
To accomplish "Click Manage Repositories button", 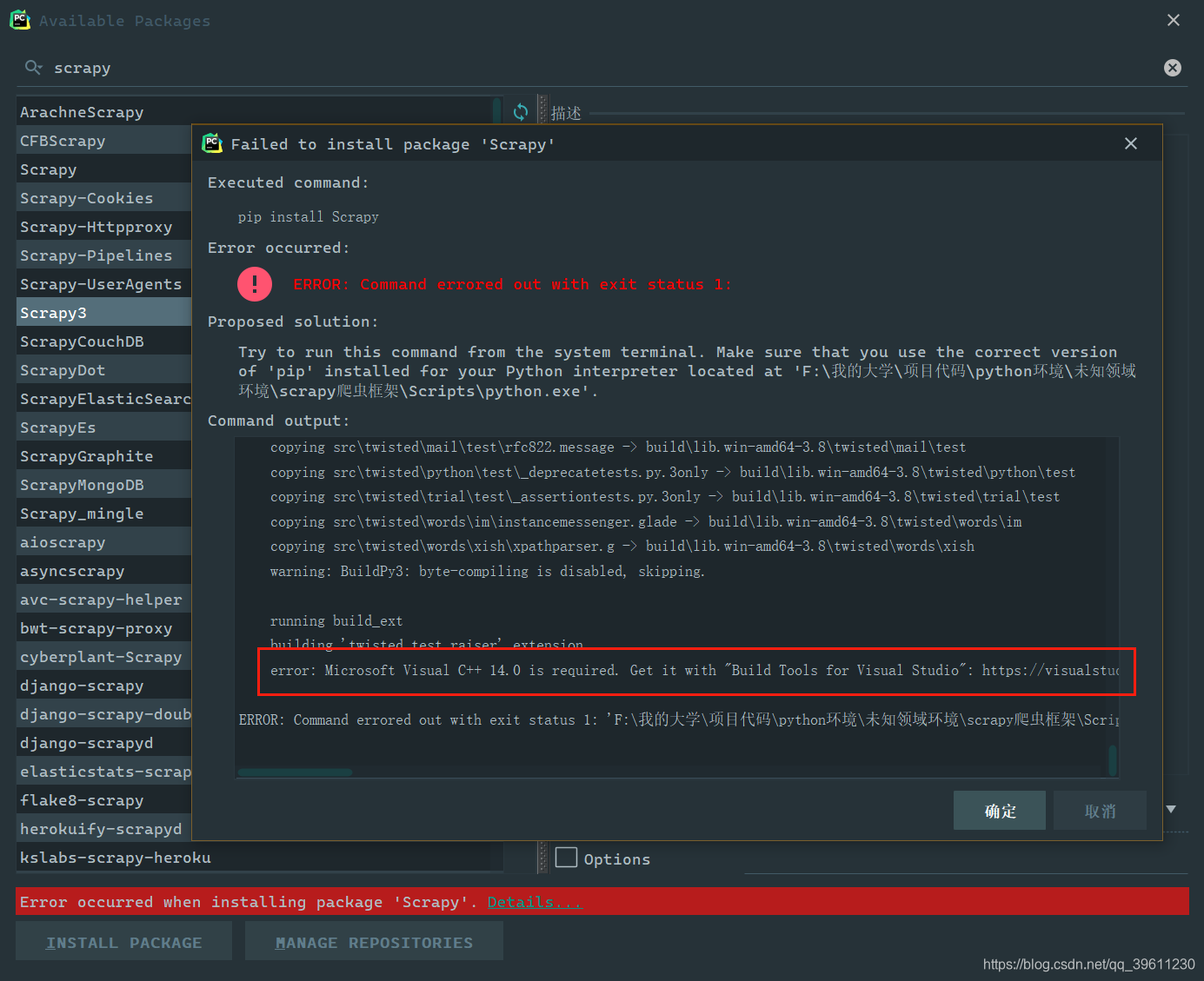I will (x=374, y=942).
